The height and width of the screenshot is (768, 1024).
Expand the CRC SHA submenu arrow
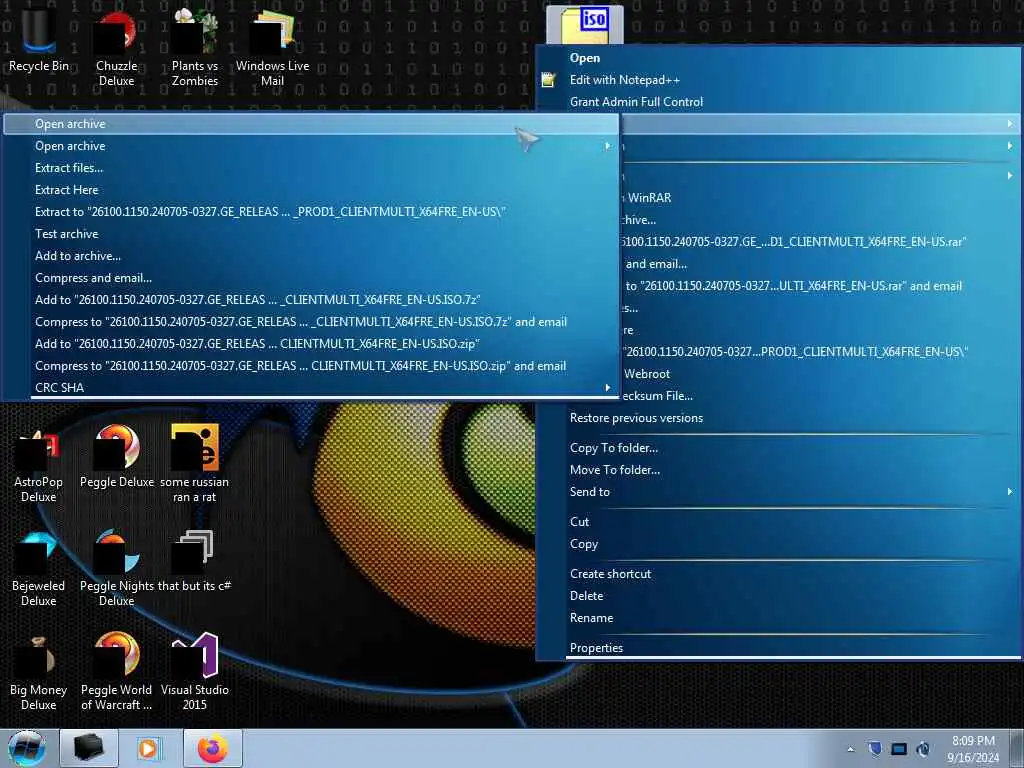click(x=607, y=387)
